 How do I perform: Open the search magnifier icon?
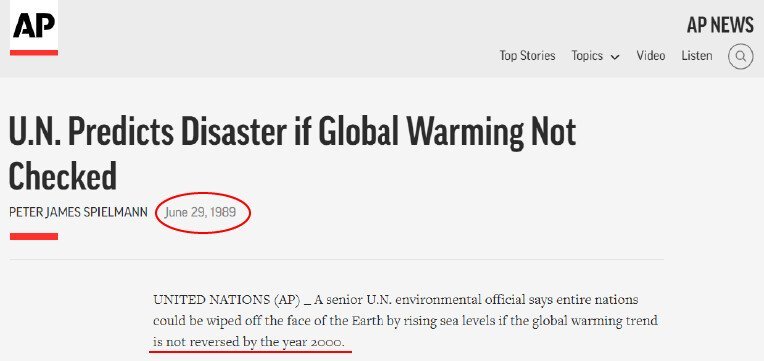point(740,57)
